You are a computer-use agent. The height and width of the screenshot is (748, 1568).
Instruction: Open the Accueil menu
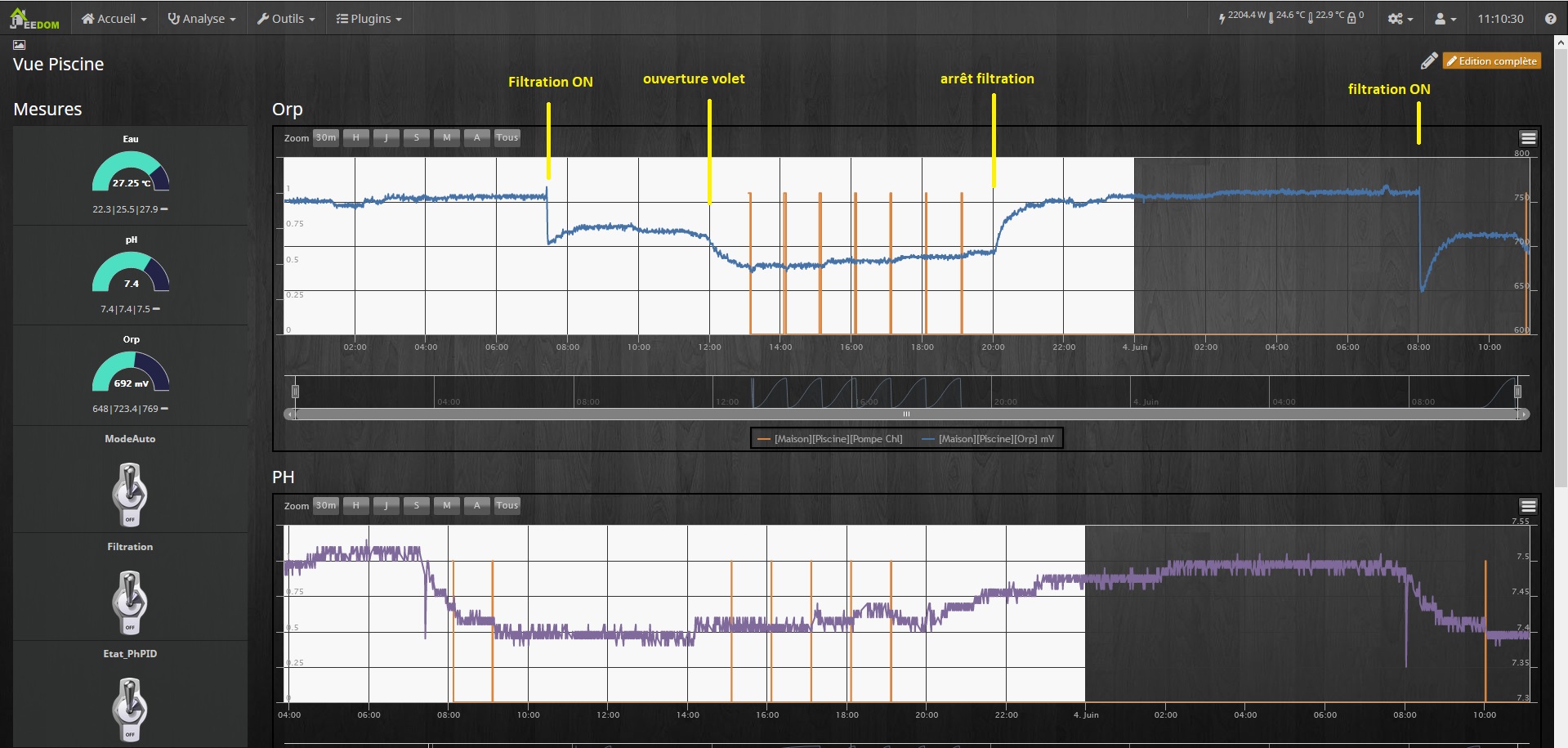(114, 18)
